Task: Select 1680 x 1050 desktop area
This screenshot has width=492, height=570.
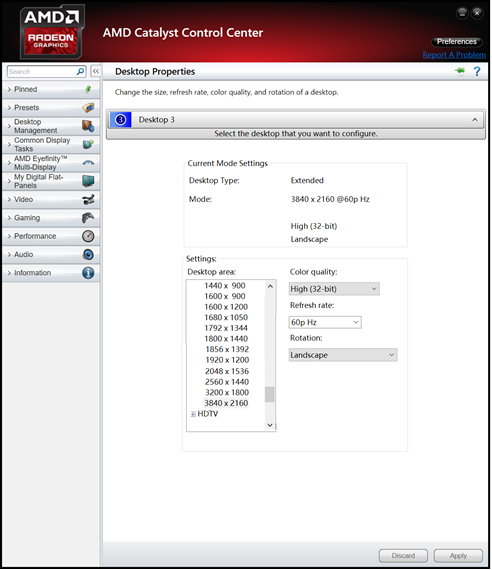Action: point(226,317)
